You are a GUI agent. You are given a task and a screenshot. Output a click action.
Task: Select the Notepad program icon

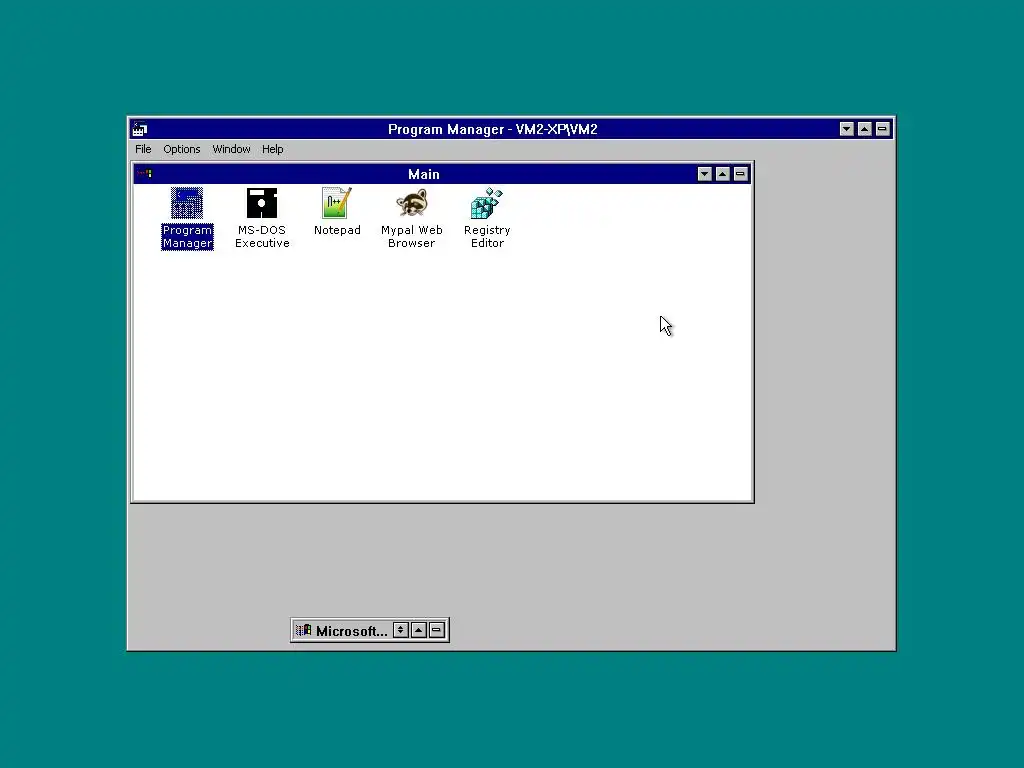pyautogui.click(x=337, y=203)
